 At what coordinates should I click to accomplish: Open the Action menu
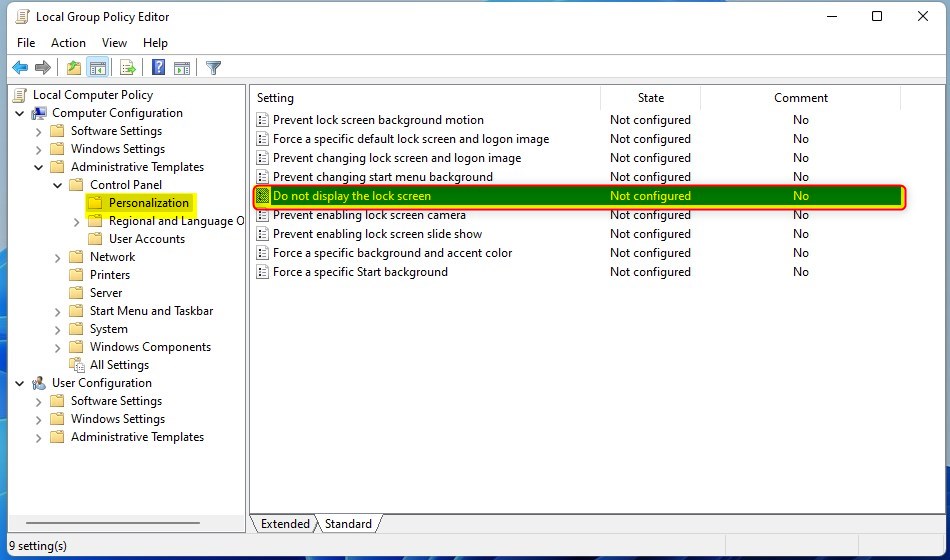[68, 42]
